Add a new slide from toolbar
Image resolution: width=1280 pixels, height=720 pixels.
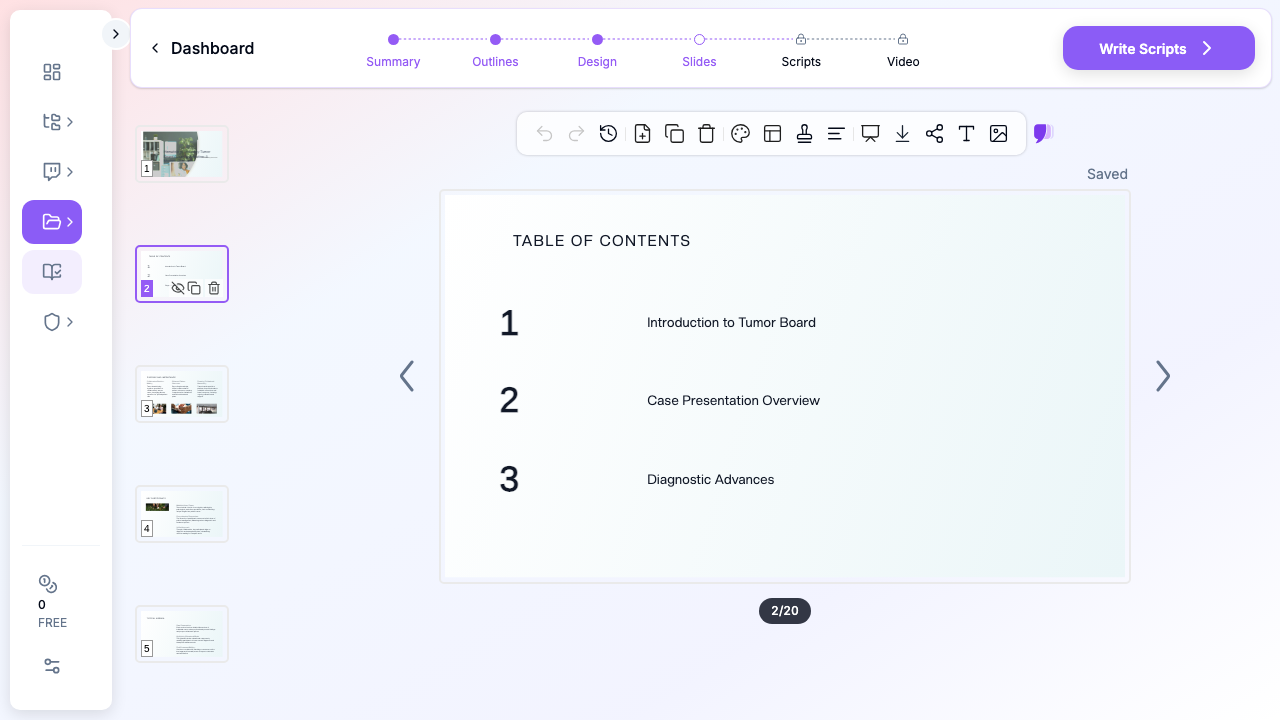point(642,134)
